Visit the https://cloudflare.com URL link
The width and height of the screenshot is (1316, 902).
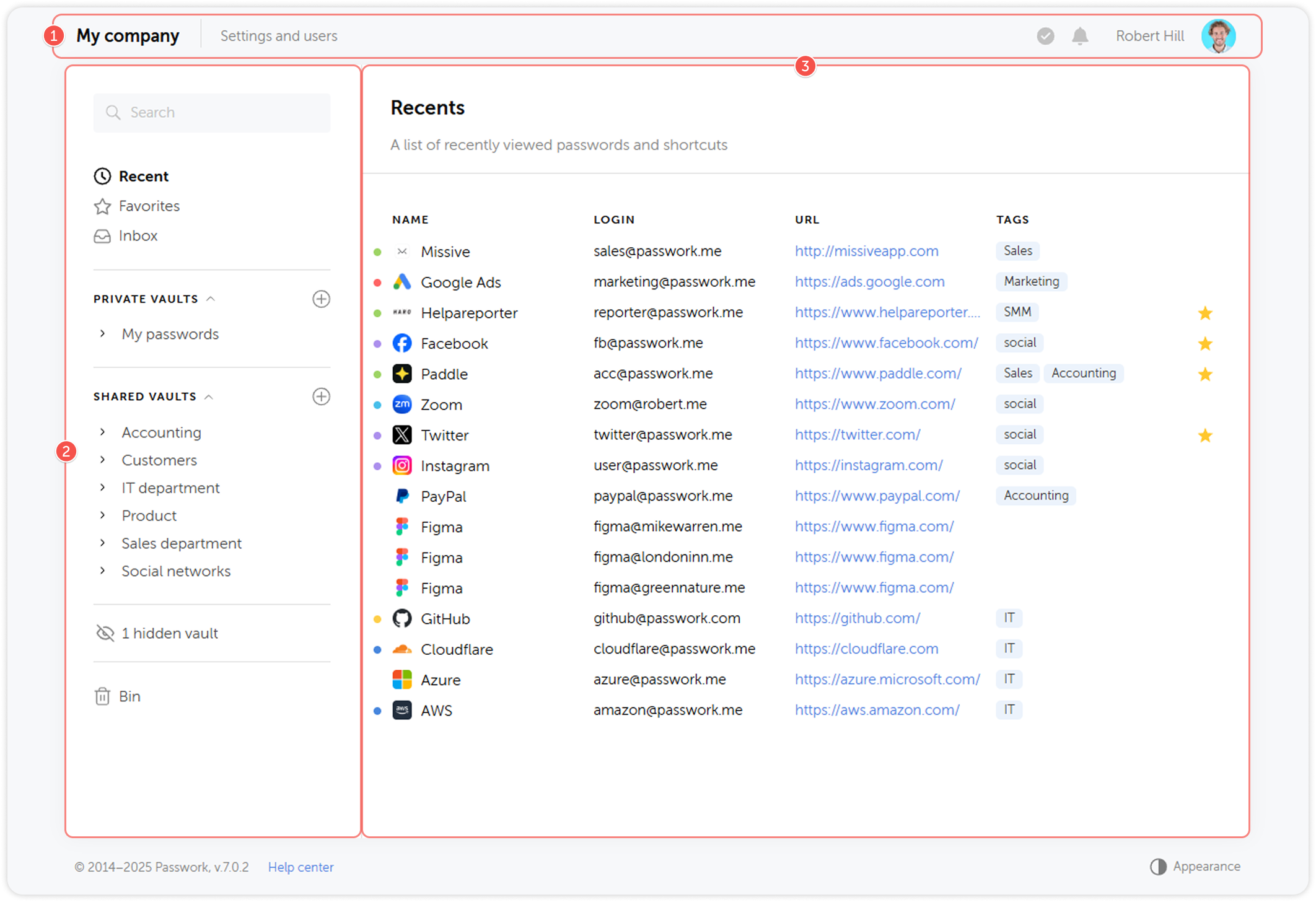[866, 649]
